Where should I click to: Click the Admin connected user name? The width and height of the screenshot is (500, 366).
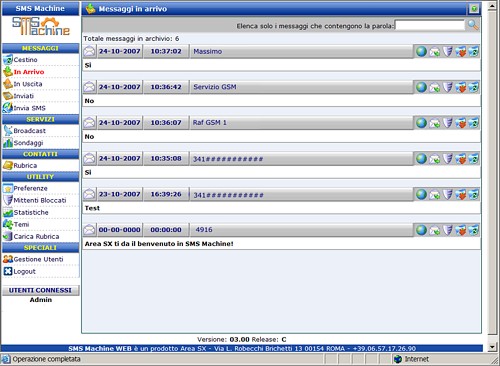[41, 300]
